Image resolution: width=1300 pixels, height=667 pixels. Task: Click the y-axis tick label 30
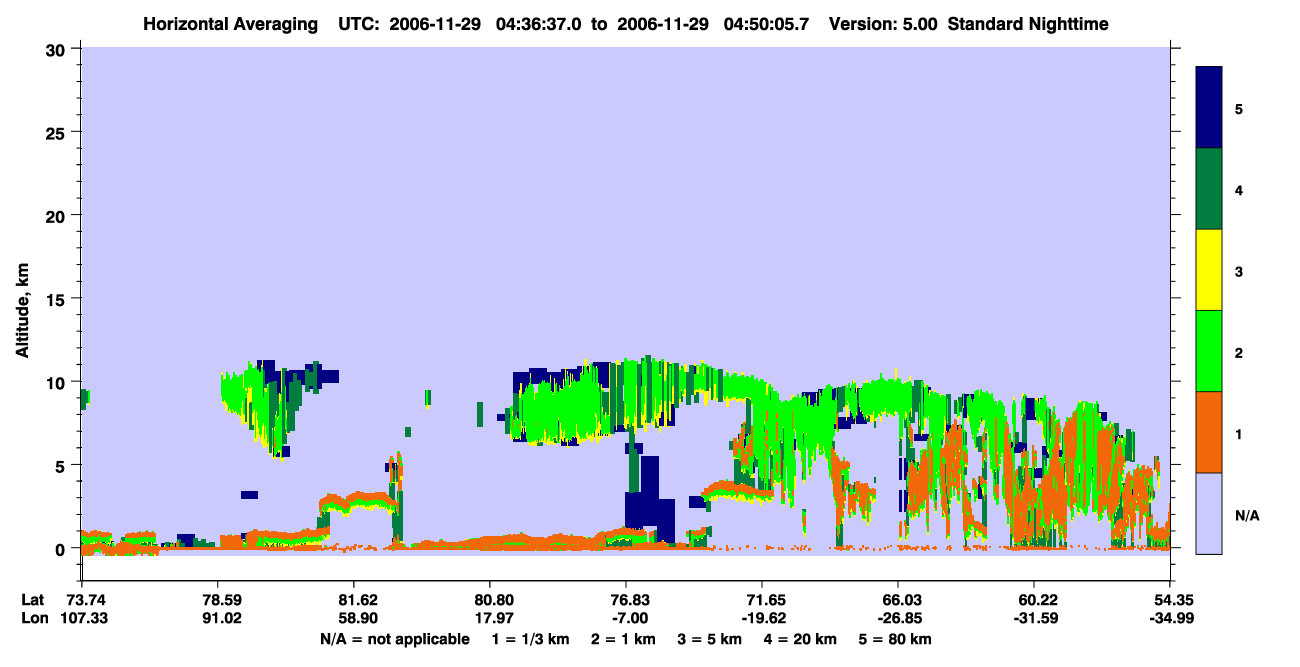[x=58, y=49]
